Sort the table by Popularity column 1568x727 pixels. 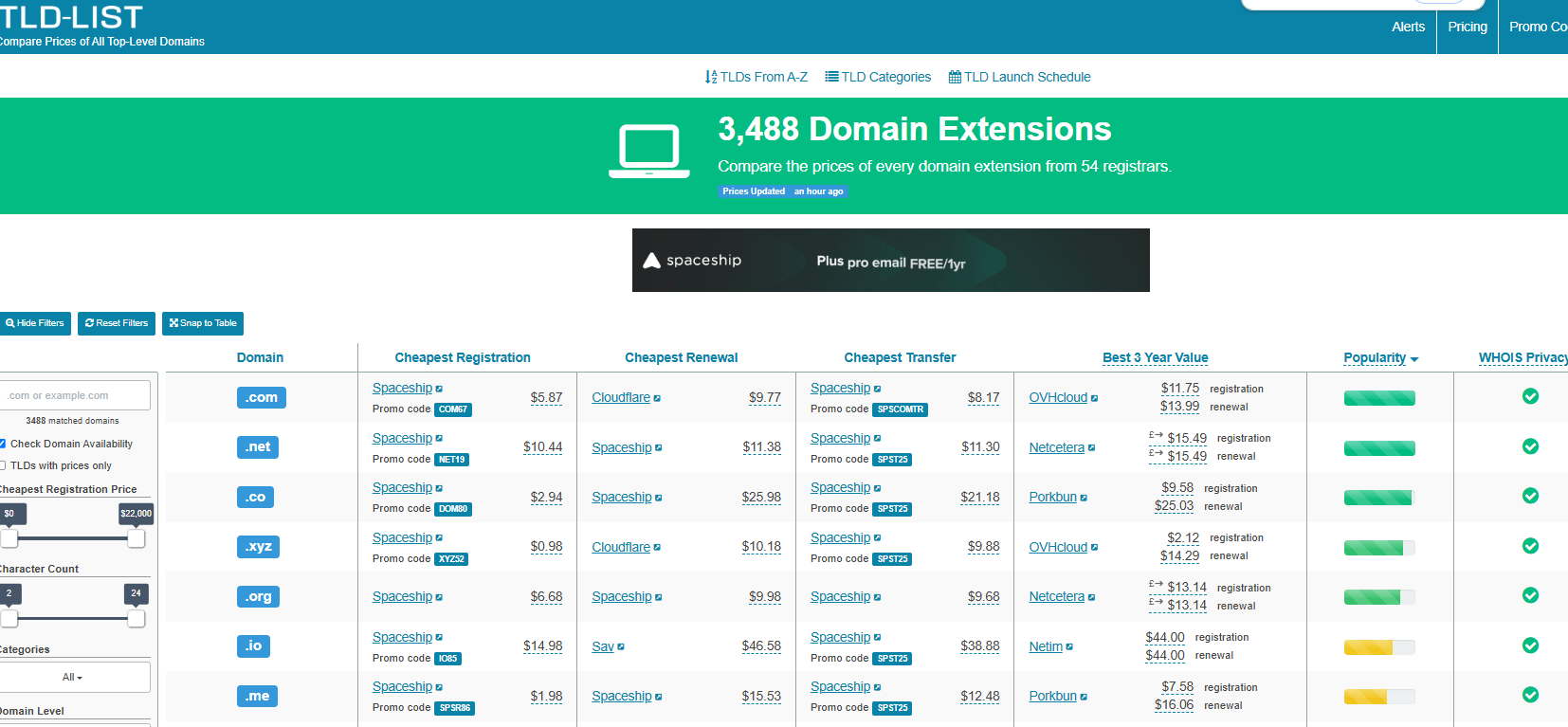(1381, 357)
